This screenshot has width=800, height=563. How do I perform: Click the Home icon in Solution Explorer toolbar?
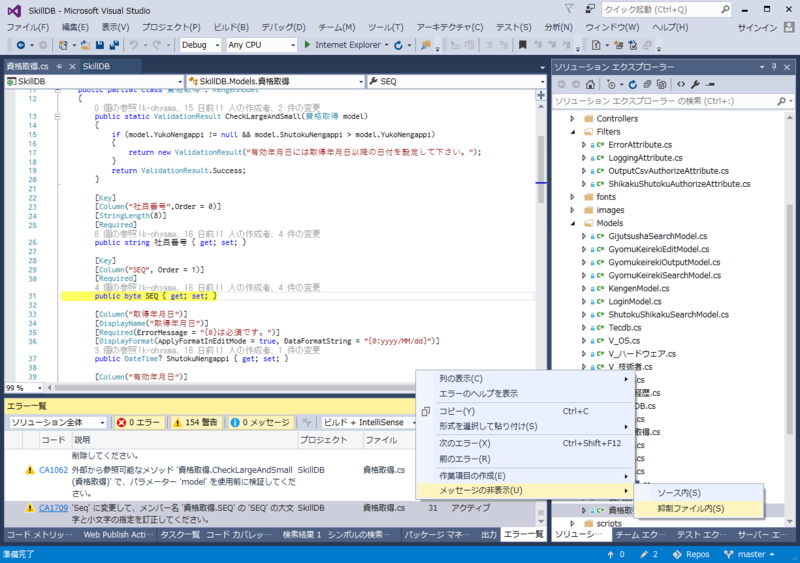[590, 84]
